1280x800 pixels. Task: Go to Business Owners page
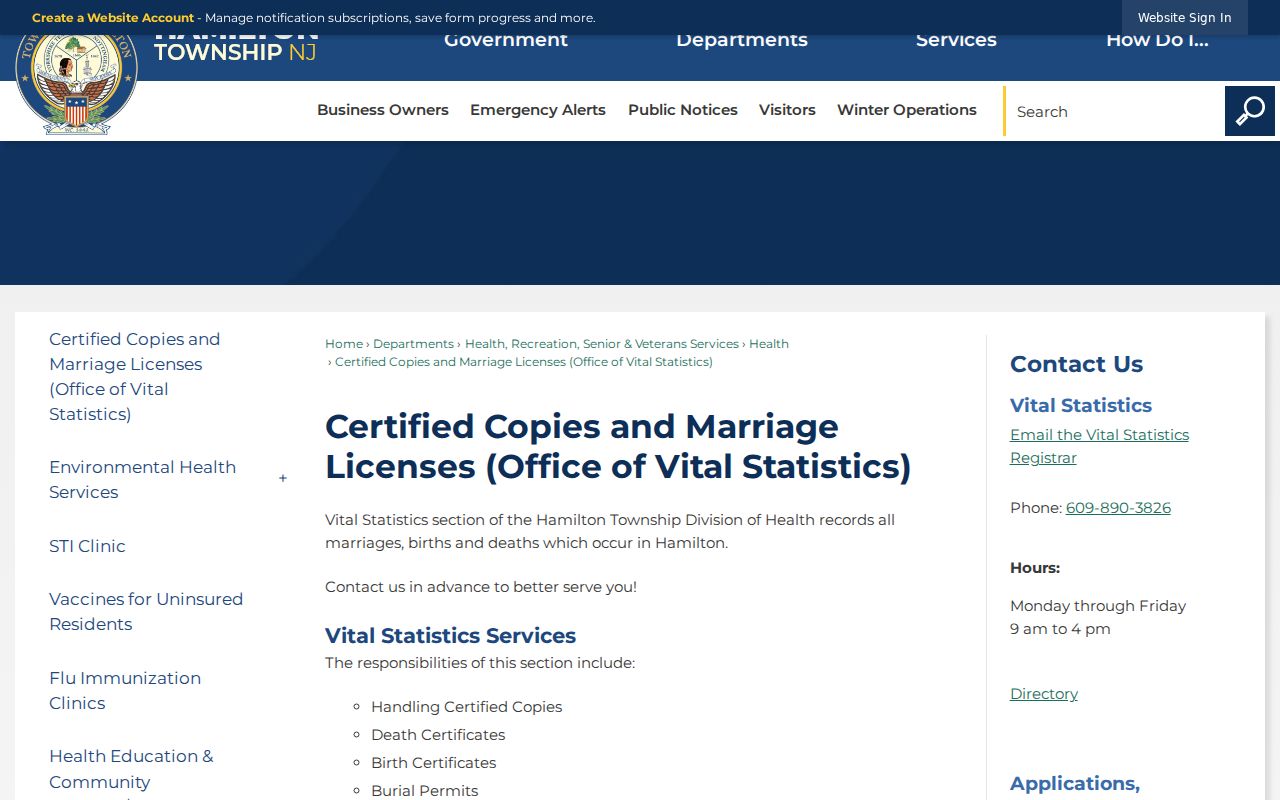(383, 110)
